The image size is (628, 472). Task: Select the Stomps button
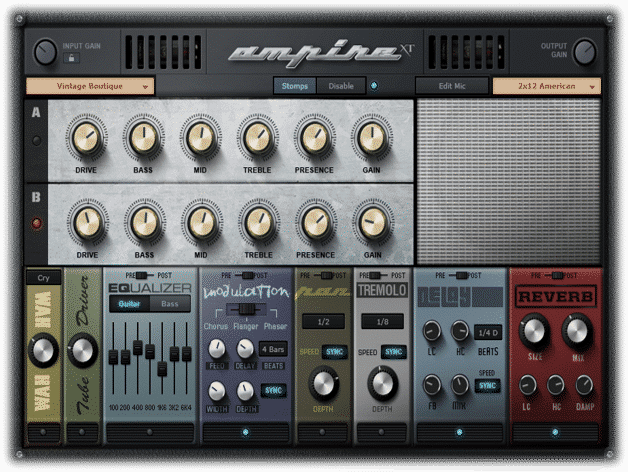click(295, 86)
